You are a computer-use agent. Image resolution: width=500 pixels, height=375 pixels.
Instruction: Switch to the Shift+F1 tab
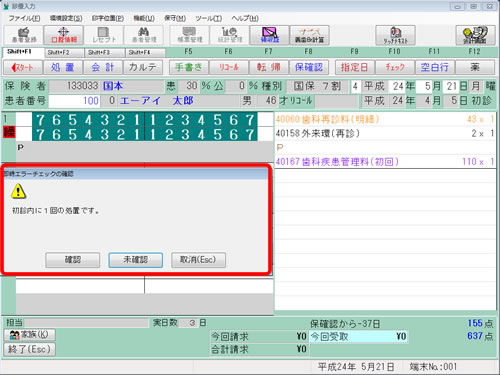(23, 52)
